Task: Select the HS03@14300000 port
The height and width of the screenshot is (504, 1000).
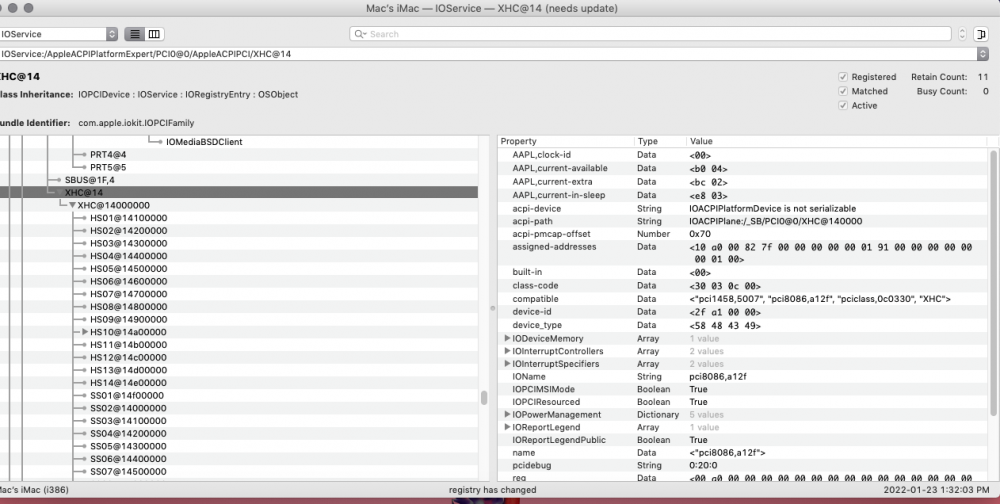Action: click(x=128, y=243)
